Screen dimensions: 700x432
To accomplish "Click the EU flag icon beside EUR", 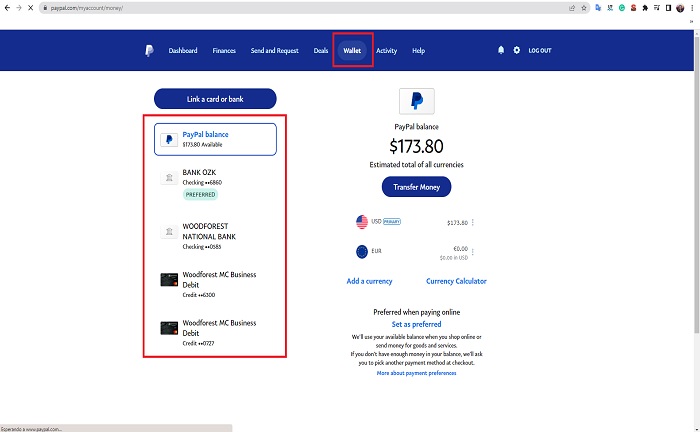I will (x=362, y=251).
